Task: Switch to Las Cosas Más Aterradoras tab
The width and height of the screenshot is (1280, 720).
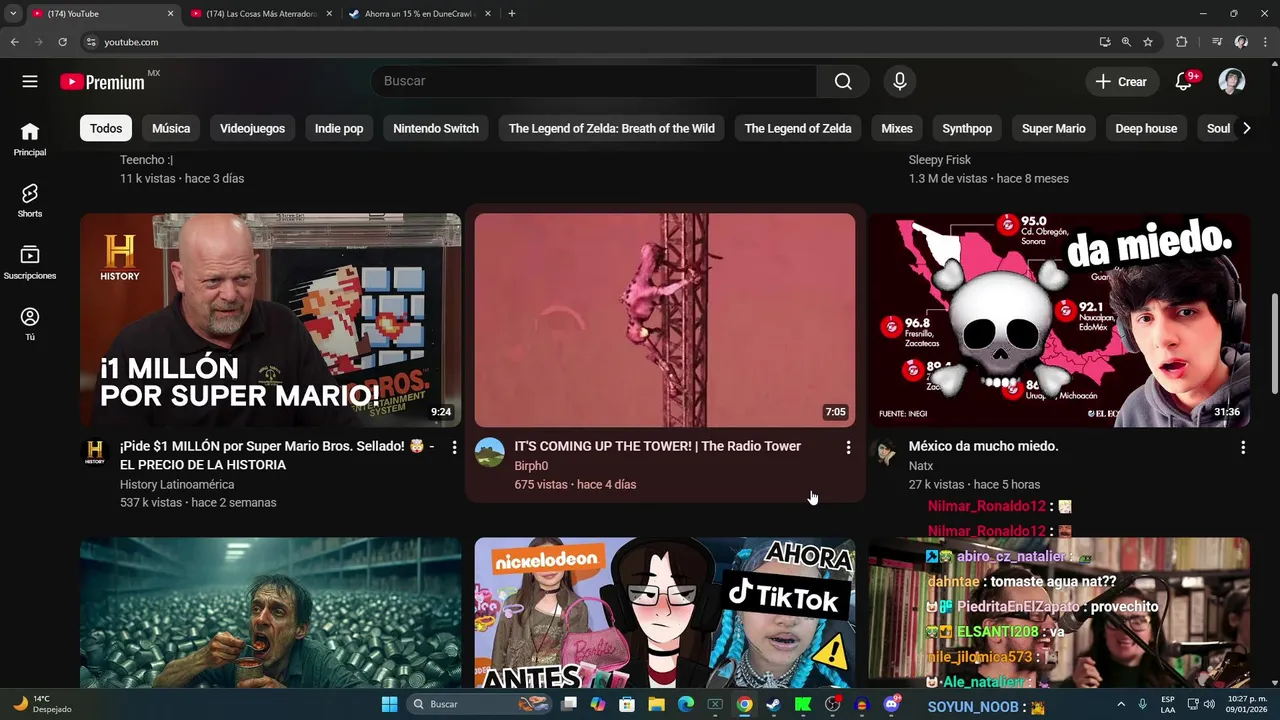Action: click(x=261, y=13)
